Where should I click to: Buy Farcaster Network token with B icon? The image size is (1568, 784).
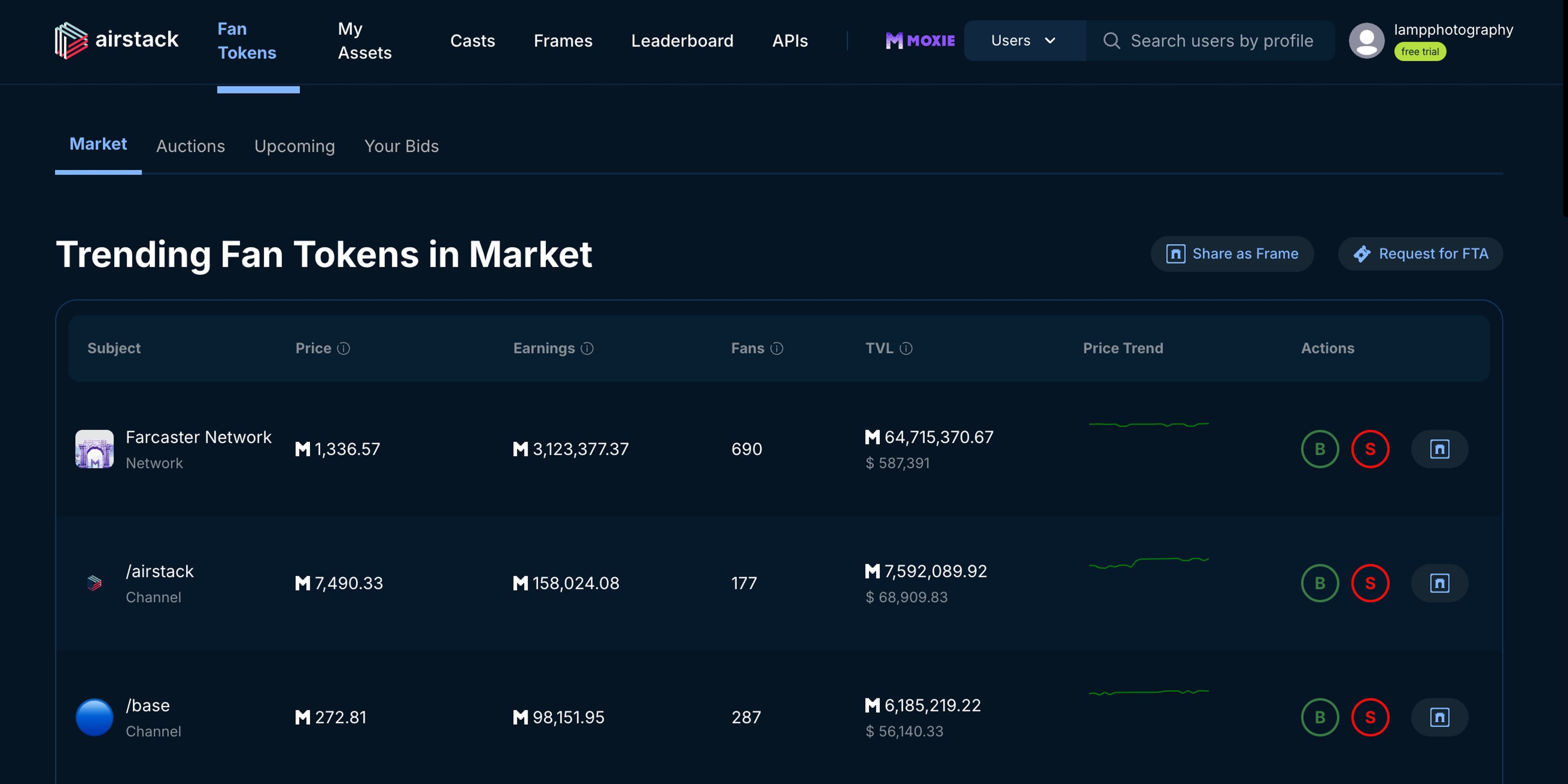(x=1320, y=449)
